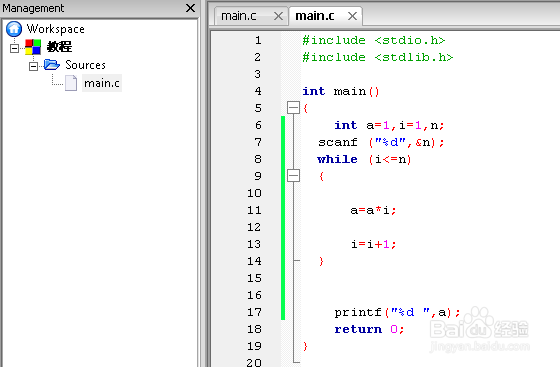This screenshot has width=560, height=367.
Task: Click line number 4 in the gutter
Action: point(258,91)
